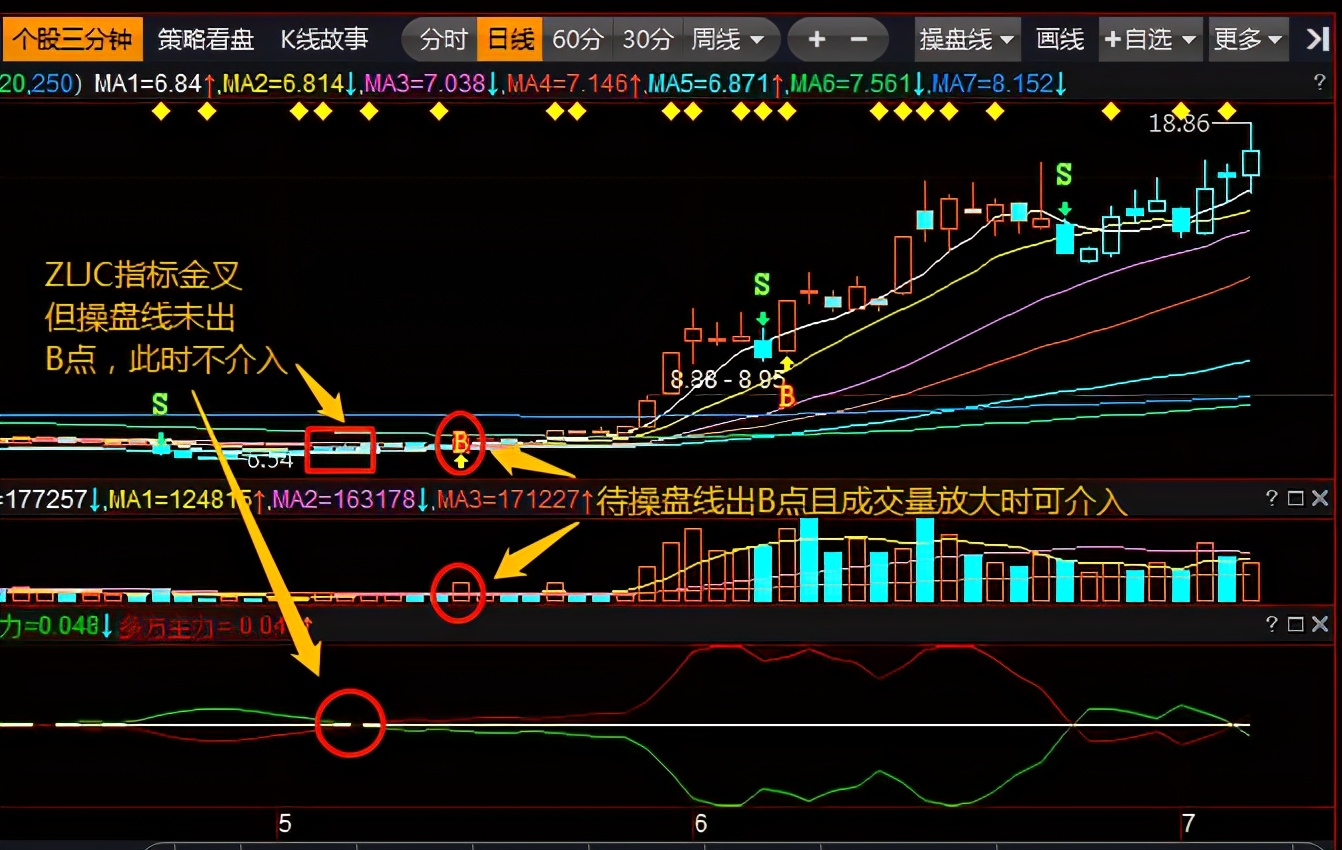Open the 操盘线 dropdown menu
The image size is (1342, 850).
967,40
